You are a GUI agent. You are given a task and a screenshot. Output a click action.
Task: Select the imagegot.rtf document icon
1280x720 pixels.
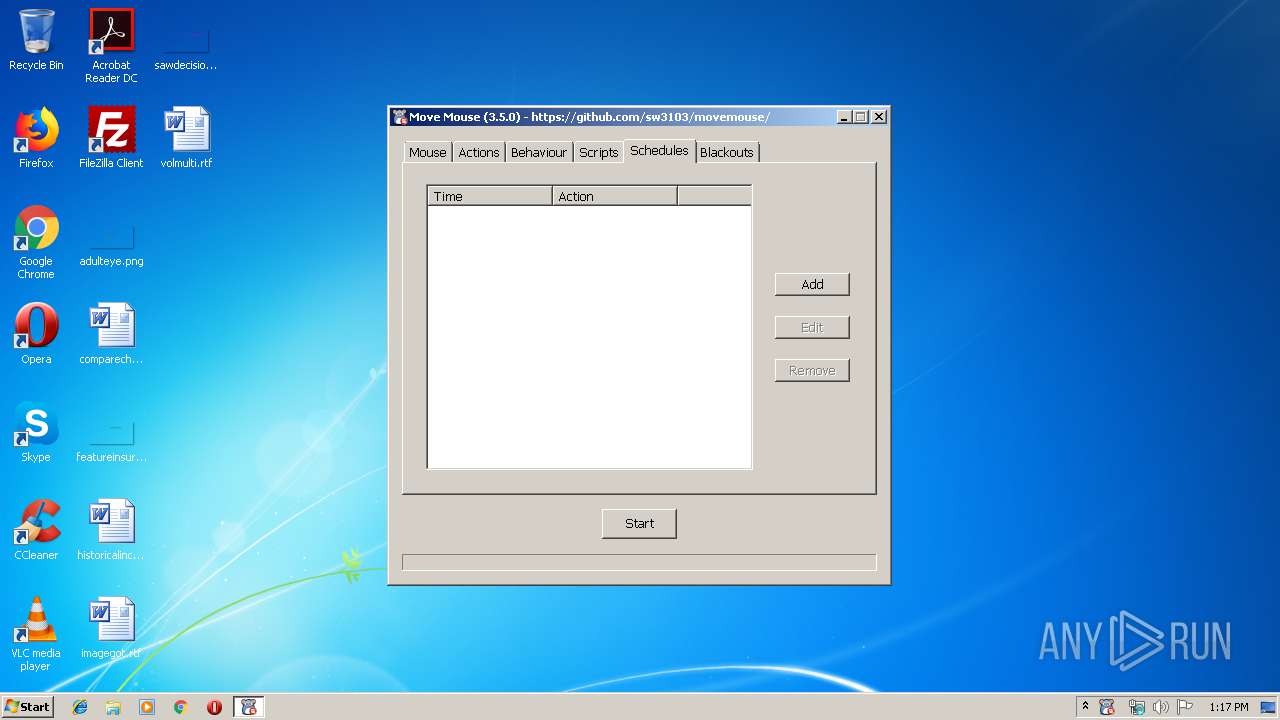click(x=111, y=628)
